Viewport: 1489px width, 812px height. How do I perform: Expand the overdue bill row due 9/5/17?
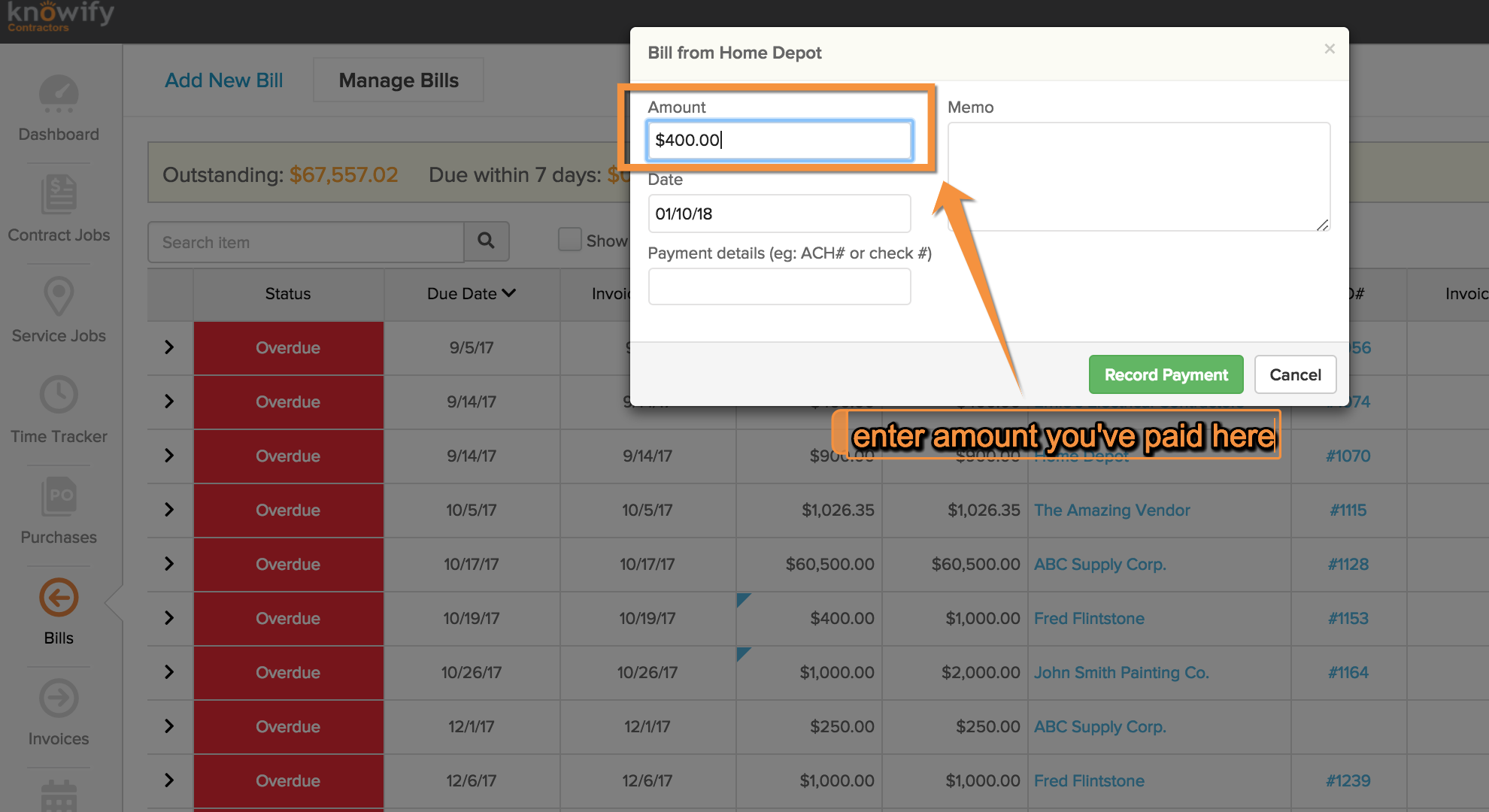(x=169, y=347)
